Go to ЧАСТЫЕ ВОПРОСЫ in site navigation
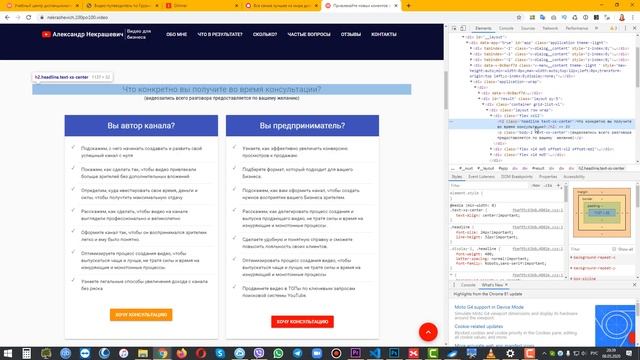Image resolution: width=640 pixels, height=360 pixels. (309, 34)
